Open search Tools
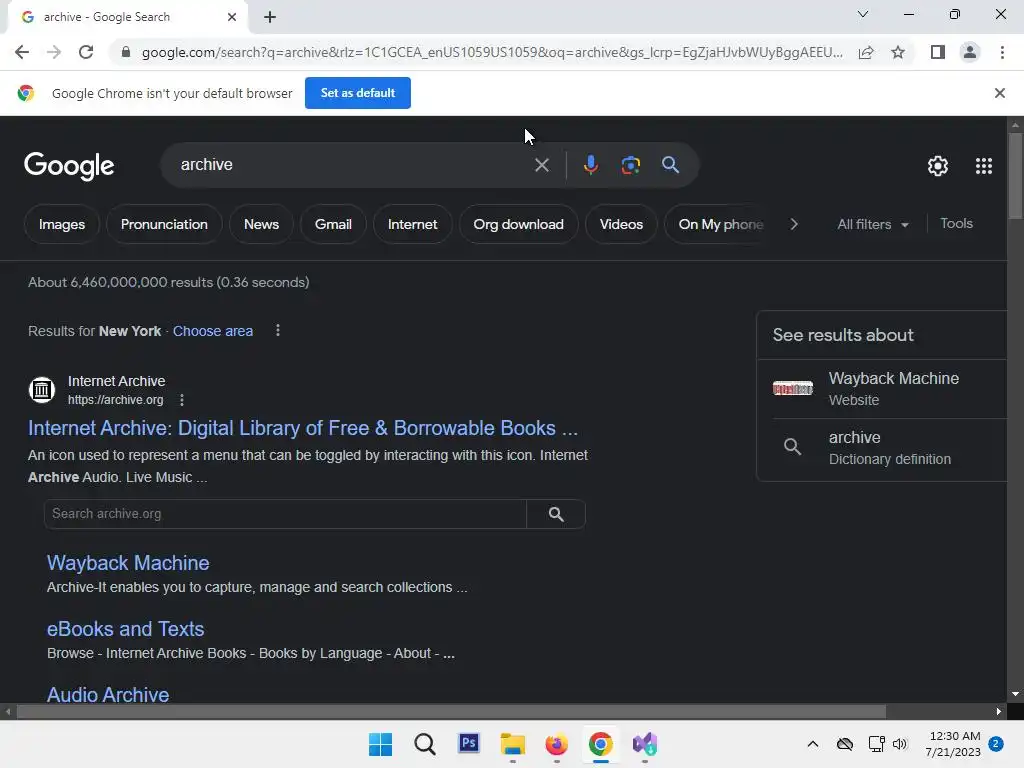The height and width of the screenshot is (768, 1024). (956, 223)
